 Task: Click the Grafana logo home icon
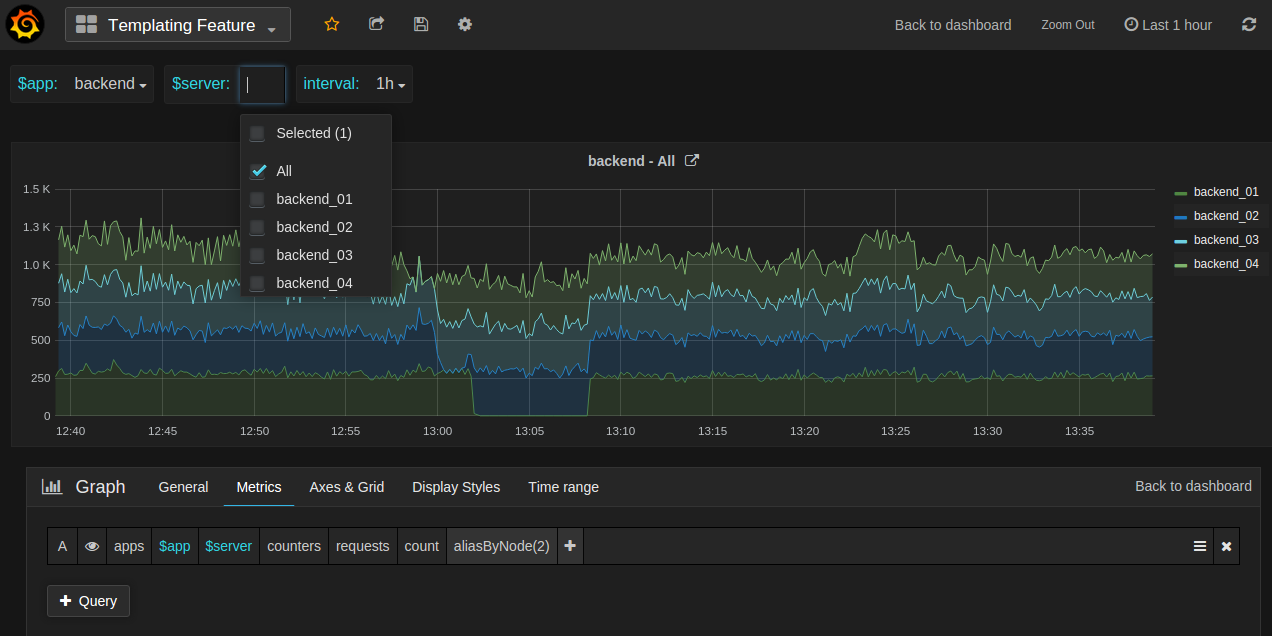point(25,25)
